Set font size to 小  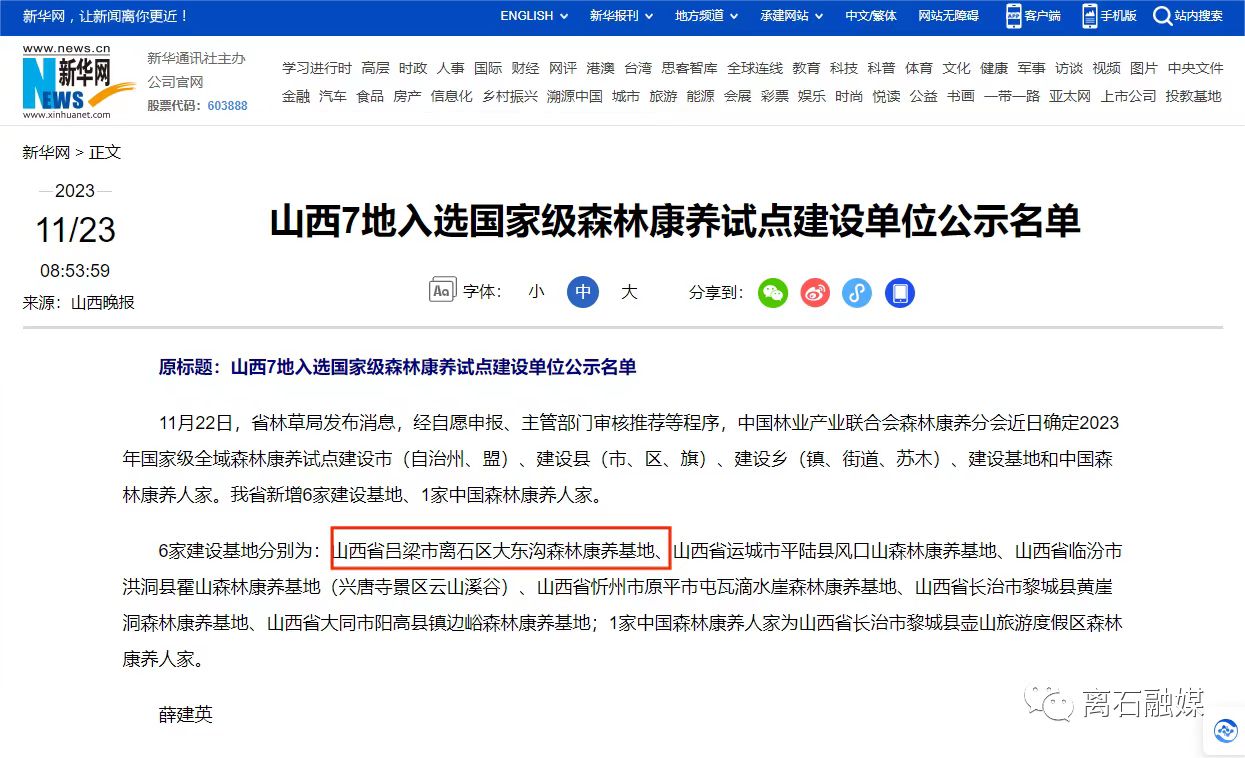[537, 292]
